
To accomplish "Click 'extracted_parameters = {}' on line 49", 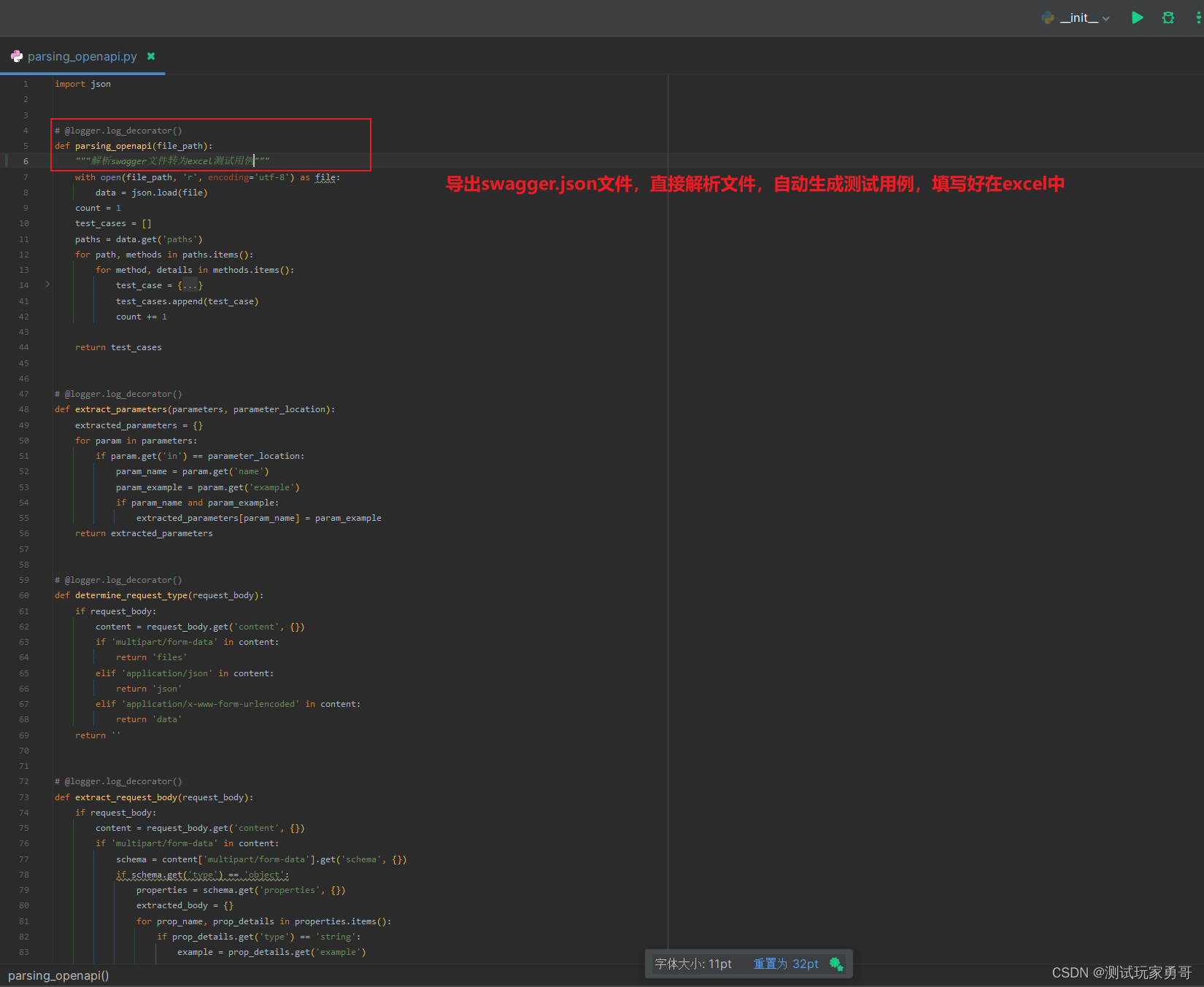I will coord(139,425).
